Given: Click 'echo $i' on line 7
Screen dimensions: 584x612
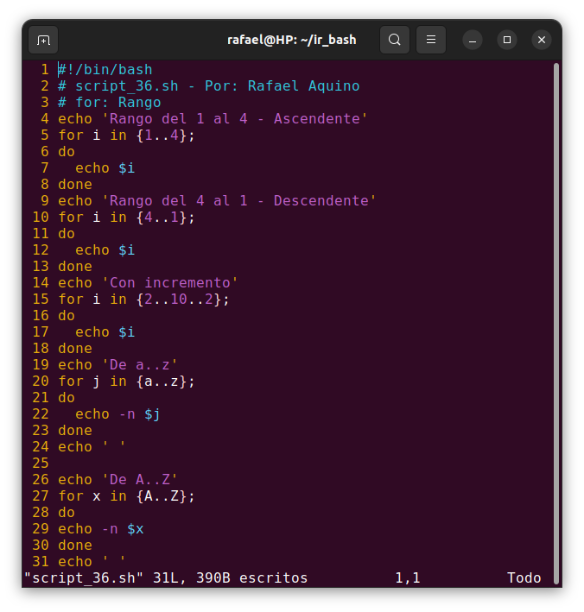Looking at the screenshot, I should click(x=105, y=168).
